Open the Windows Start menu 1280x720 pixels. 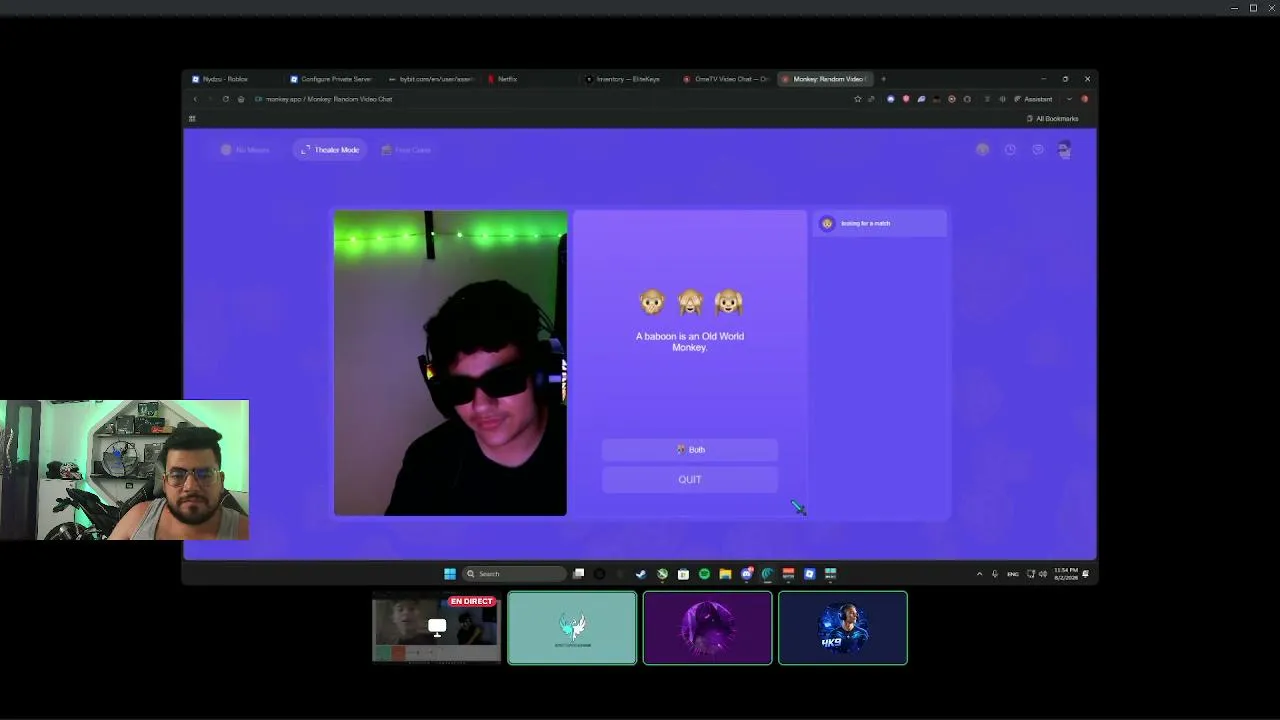tap(450, 574)
